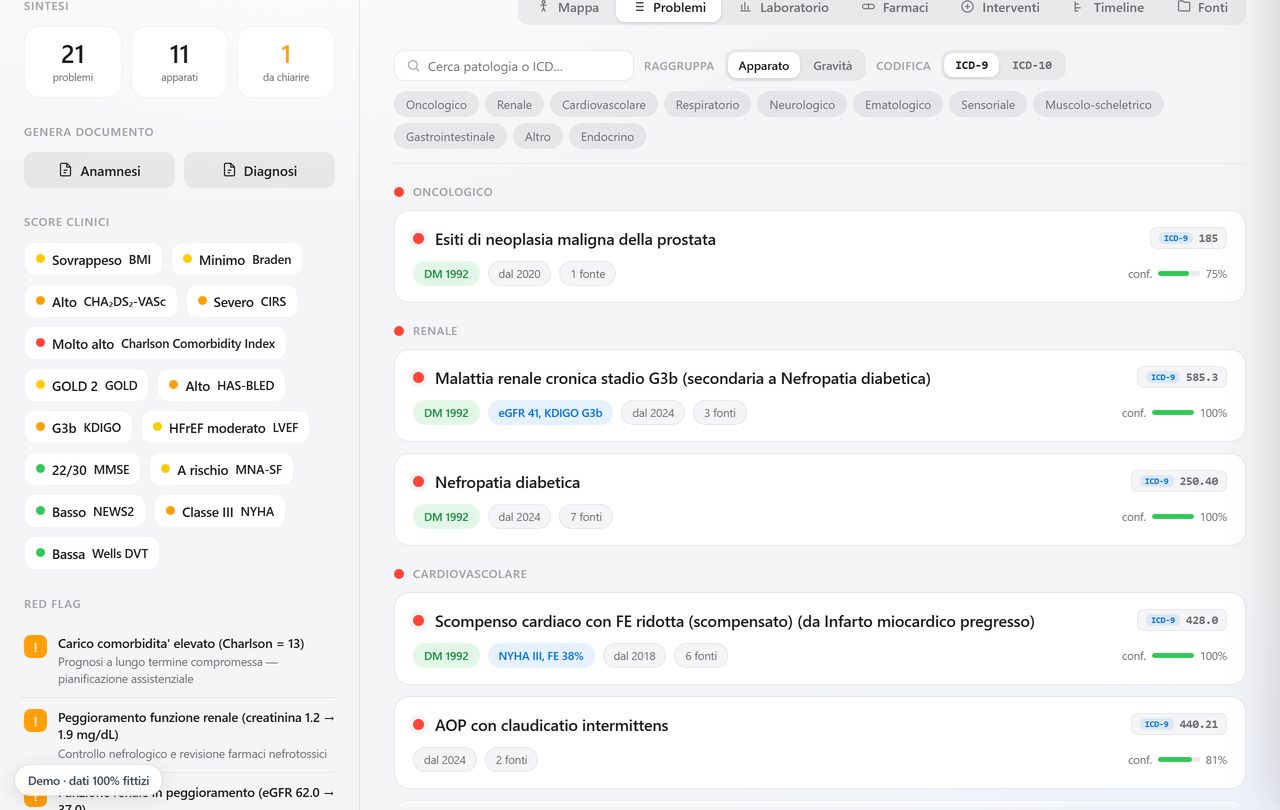
Task: Open 'Malattia renale cronica stadio G3b' problem
Action: pyautogui.click(x=820, y=395)
